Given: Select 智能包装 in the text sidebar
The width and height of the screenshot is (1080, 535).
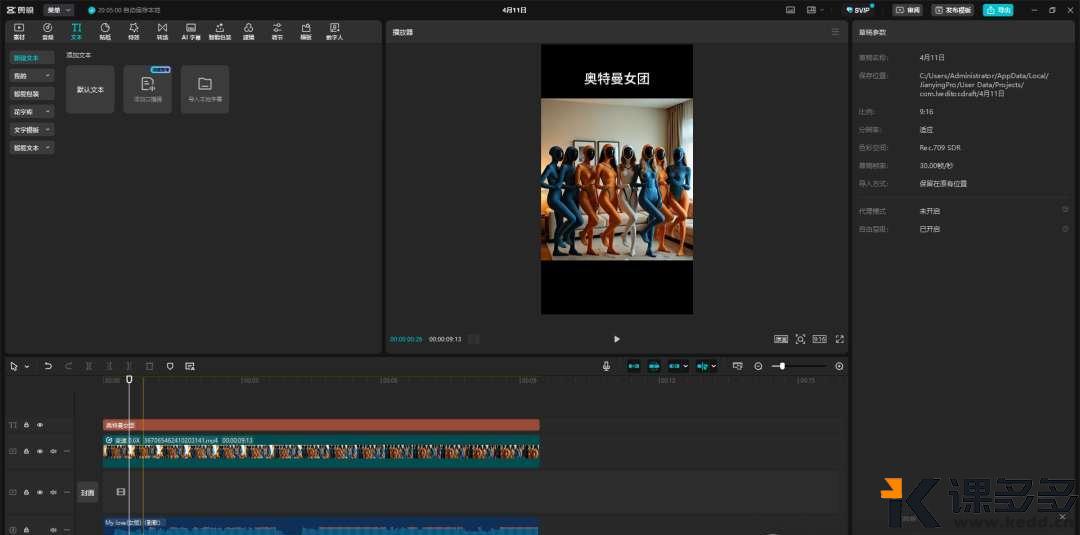Looking at the screenshot, I should tap(32, 94).
